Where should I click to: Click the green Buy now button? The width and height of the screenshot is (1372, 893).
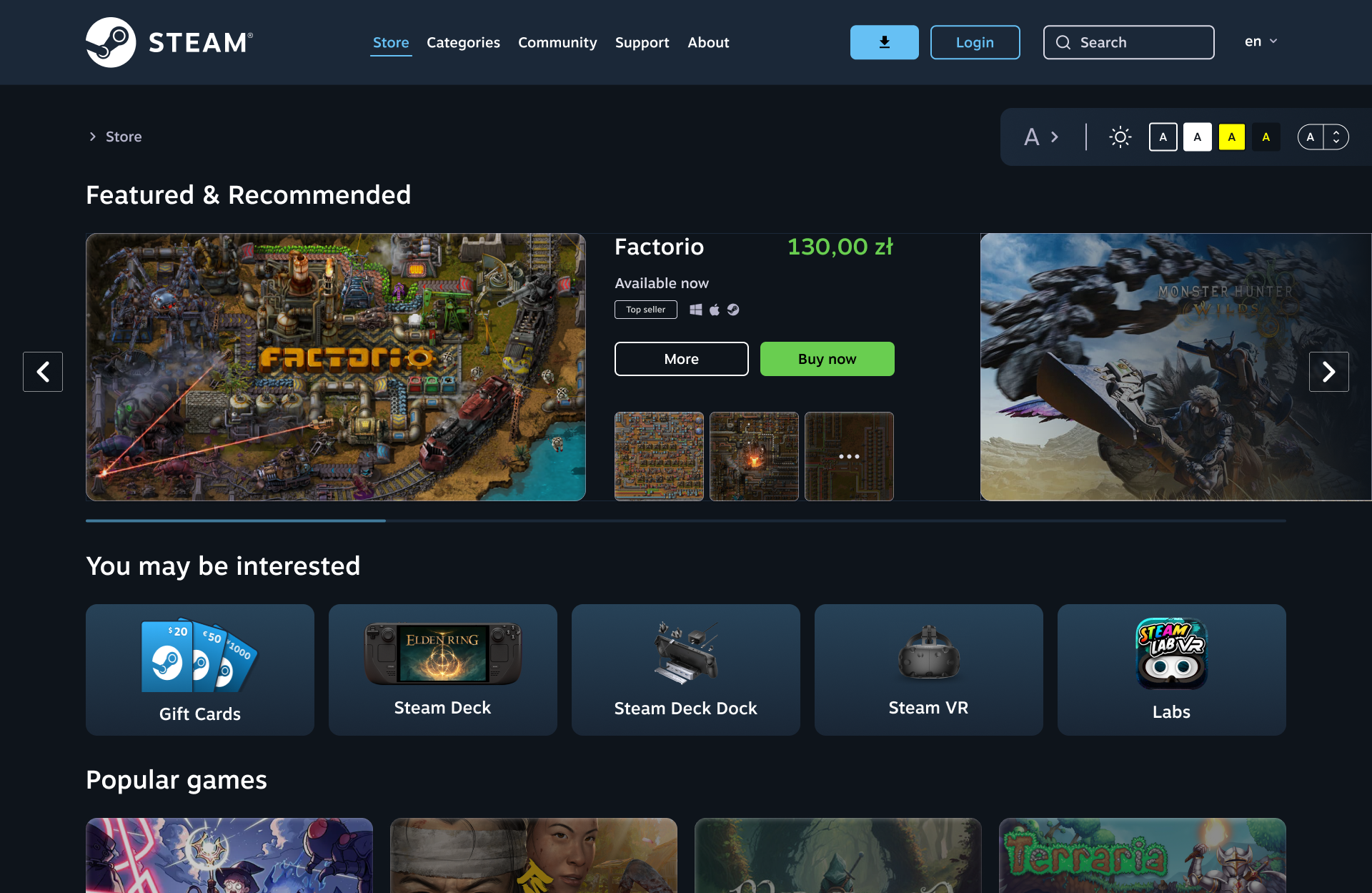coord(827,359)
